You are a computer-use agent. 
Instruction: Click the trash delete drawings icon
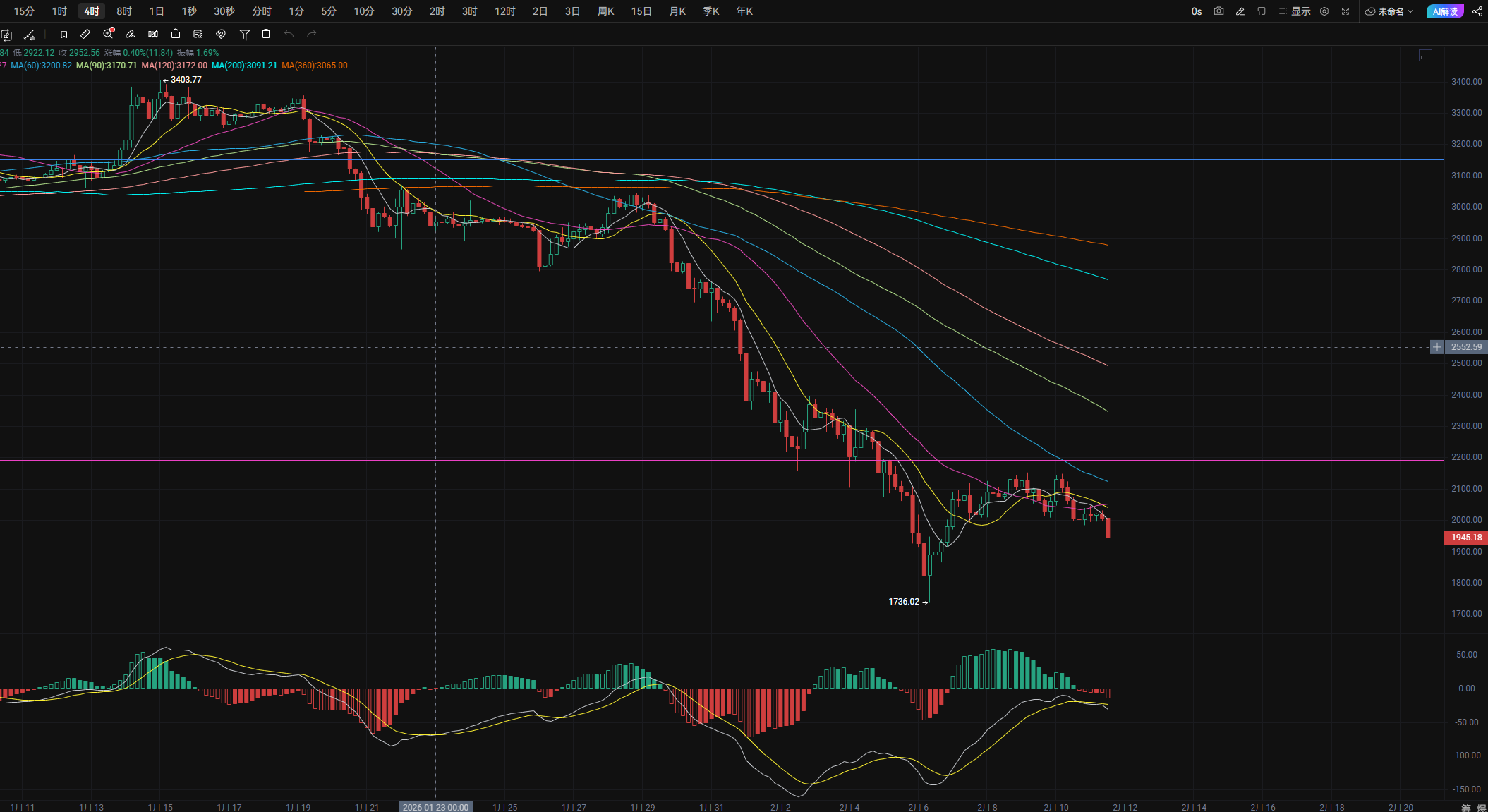coord(266,34)
